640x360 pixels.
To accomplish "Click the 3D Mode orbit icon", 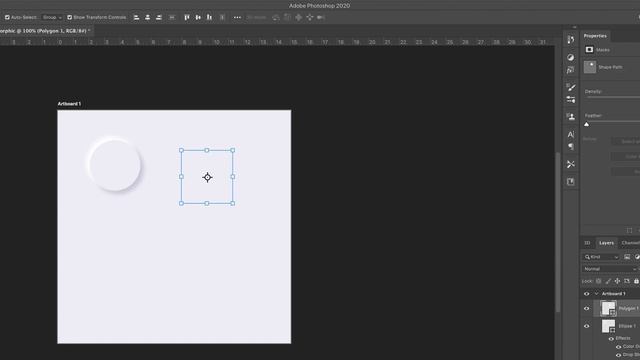I will tap(276, 18).
